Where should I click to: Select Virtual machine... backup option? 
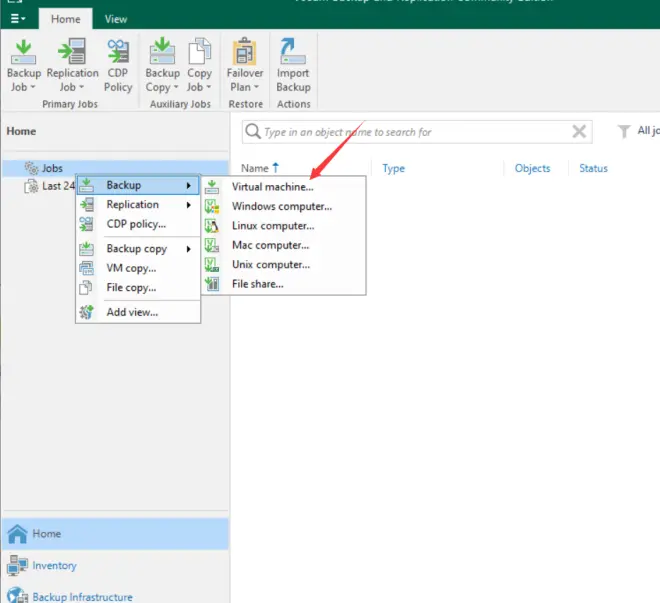(x=284, y=187)
